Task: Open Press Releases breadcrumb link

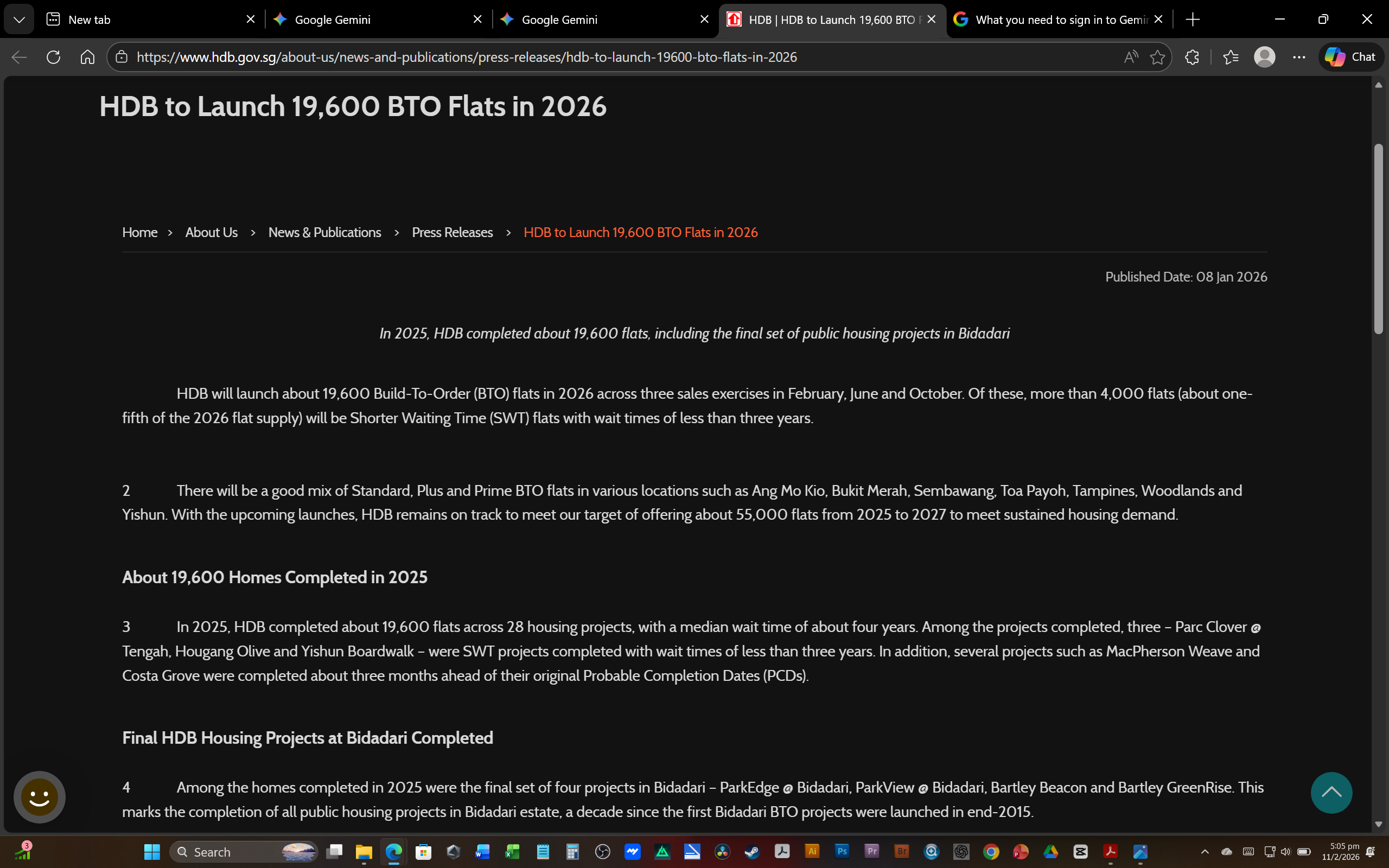Action: click(453, 233)
